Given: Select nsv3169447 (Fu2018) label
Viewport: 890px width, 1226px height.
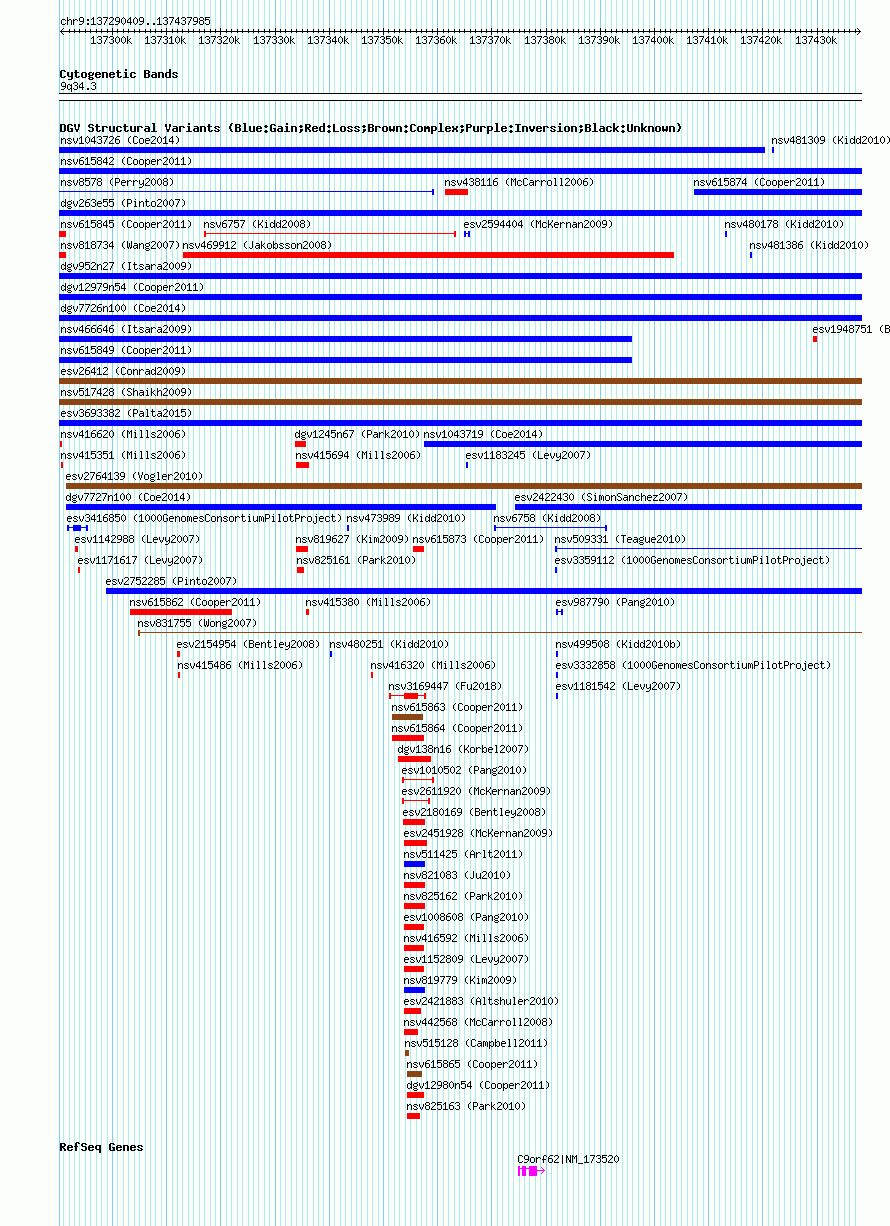Looking at the screenshot, I should pos(446,686).
